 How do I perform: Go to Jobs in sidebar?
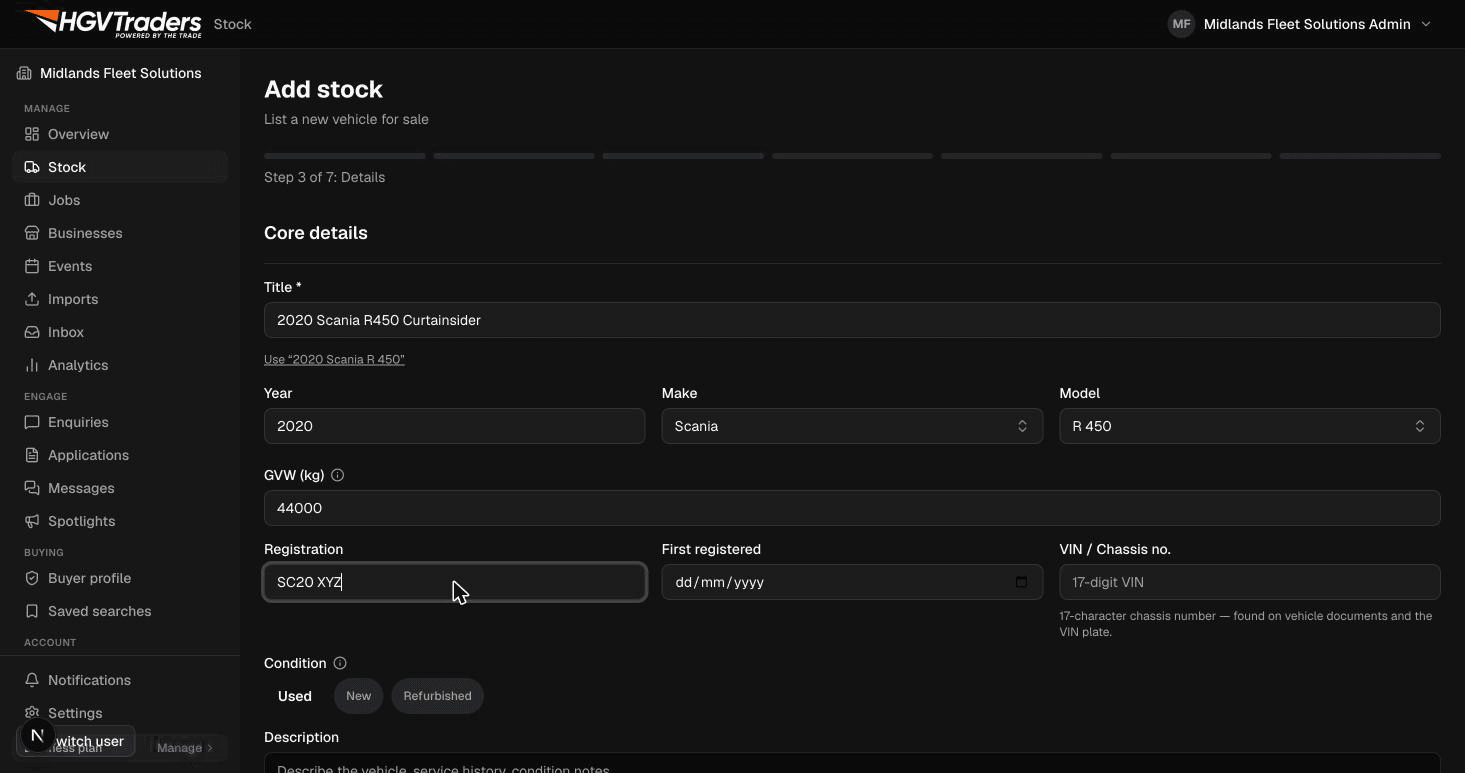coord(120,200)
